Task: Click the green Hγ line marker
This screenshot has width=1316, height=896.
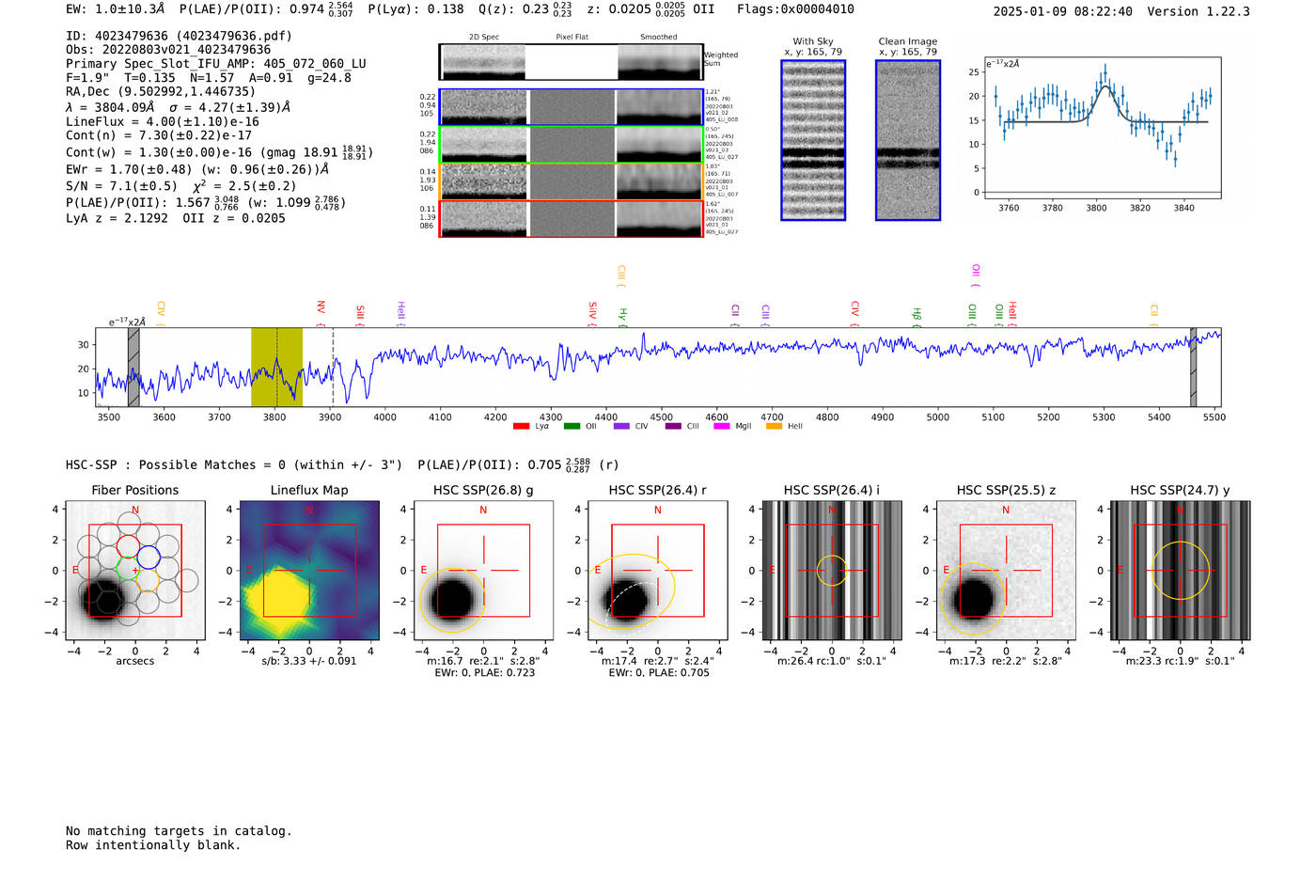Action: tap(622, 317)
